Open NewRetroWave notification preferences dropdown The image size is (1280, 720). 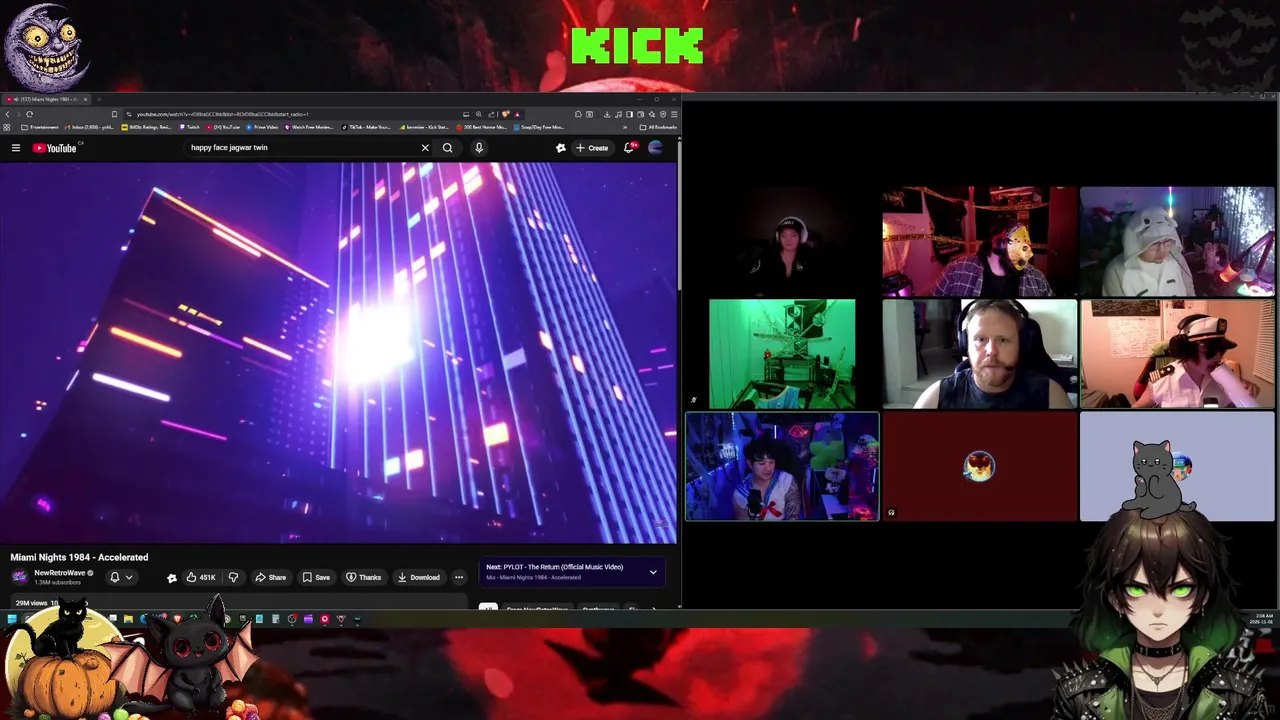tap(121, 577)
